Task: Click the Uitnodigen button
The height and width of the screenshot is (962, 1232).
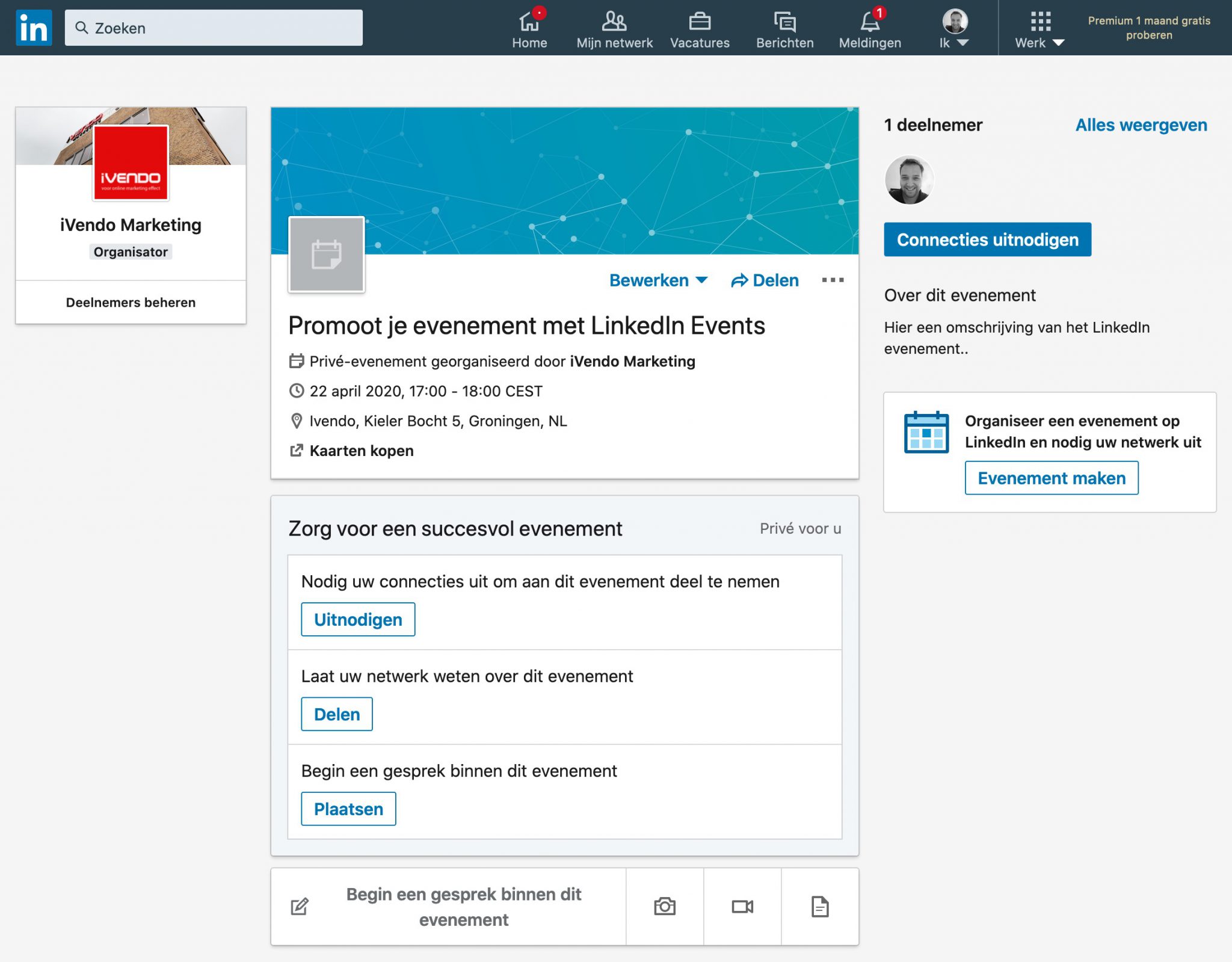Action: coord(358,619)
